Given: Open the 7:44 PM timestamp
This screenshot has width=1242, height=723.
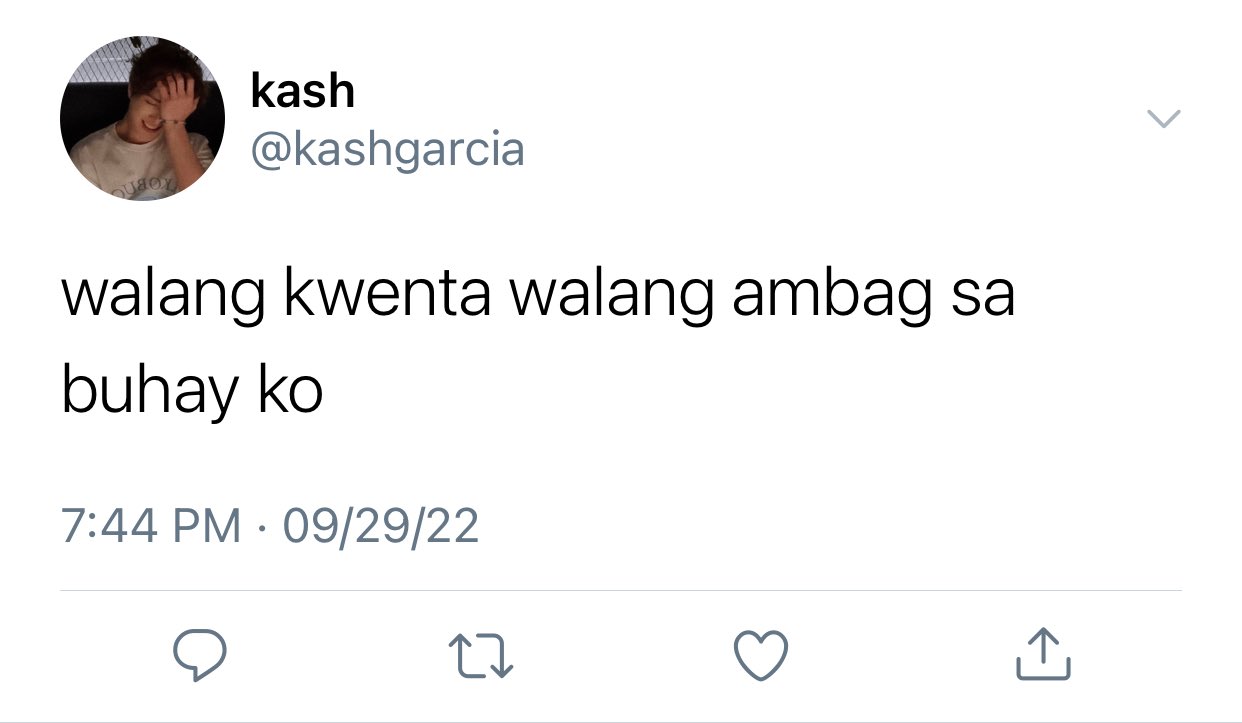Looking at the screenshot, I should (x=151, y=526).
